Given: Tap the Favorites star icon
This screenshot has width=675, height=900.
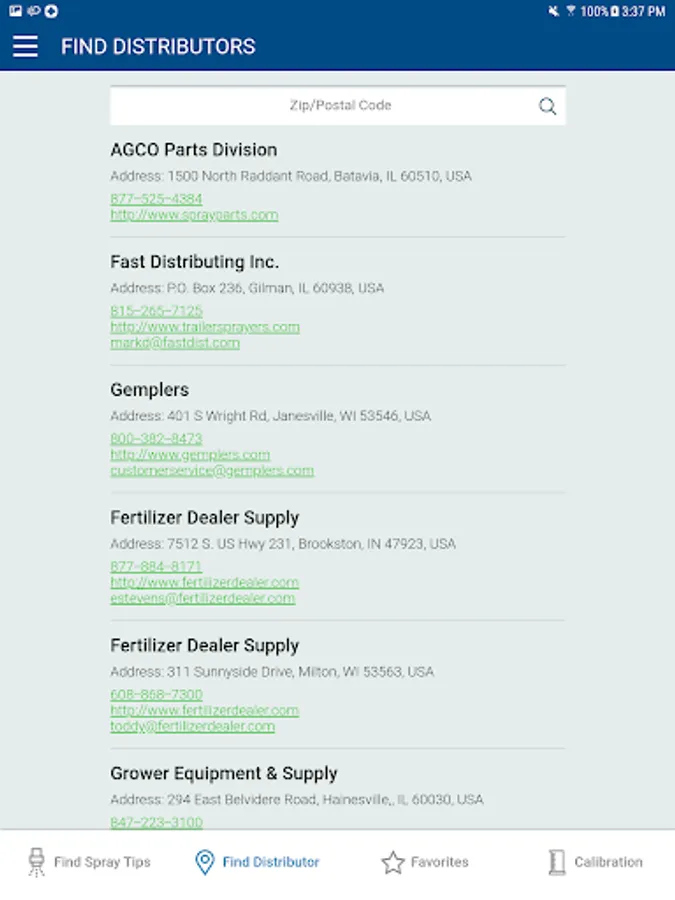Looking at the screenshot, I should [x=393, y=862].
